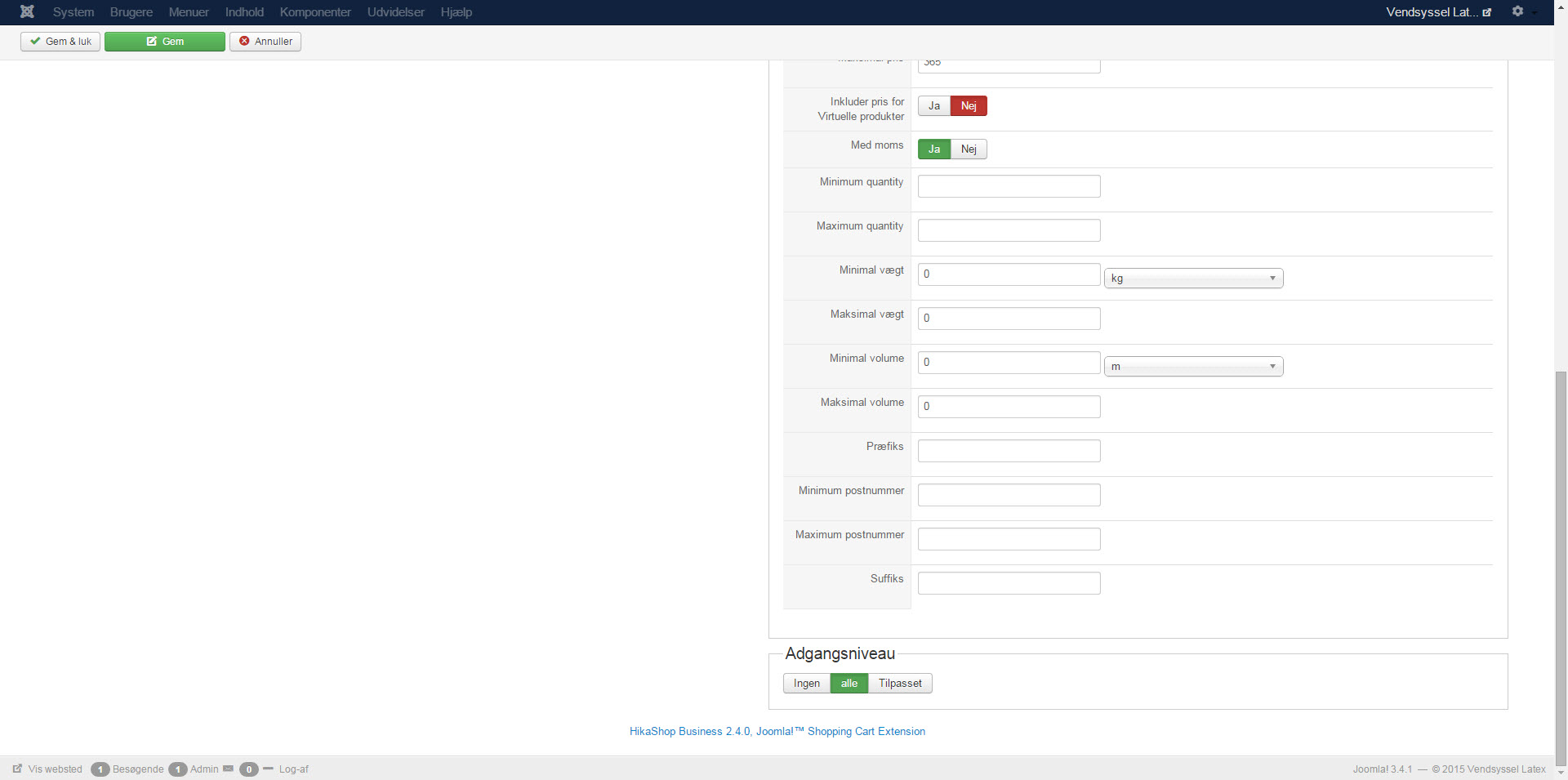Visit the Vendsyssel Lat... site link
1568x780 pixels.
point(1439,12)
